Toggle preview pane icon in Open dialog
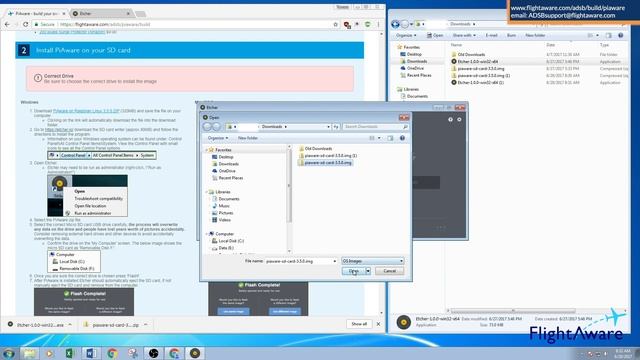Viewport: 640px width, 360px height. coord(390,138)
